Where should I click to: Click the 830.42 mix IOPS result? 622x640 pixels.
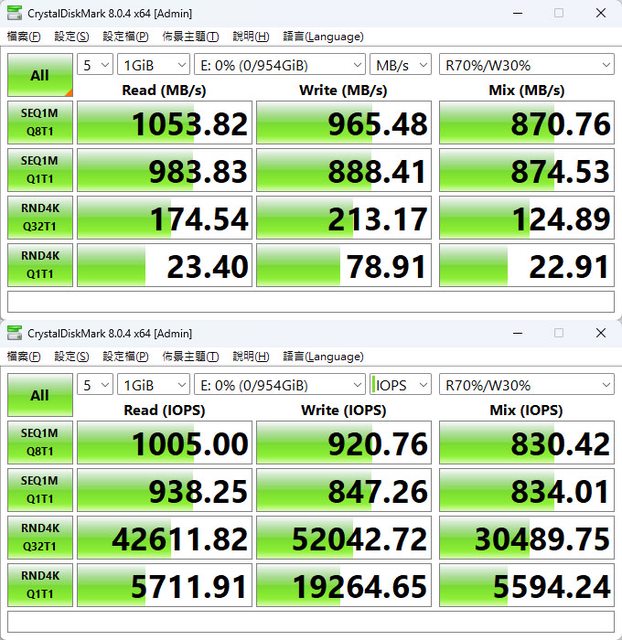point(526,443)
